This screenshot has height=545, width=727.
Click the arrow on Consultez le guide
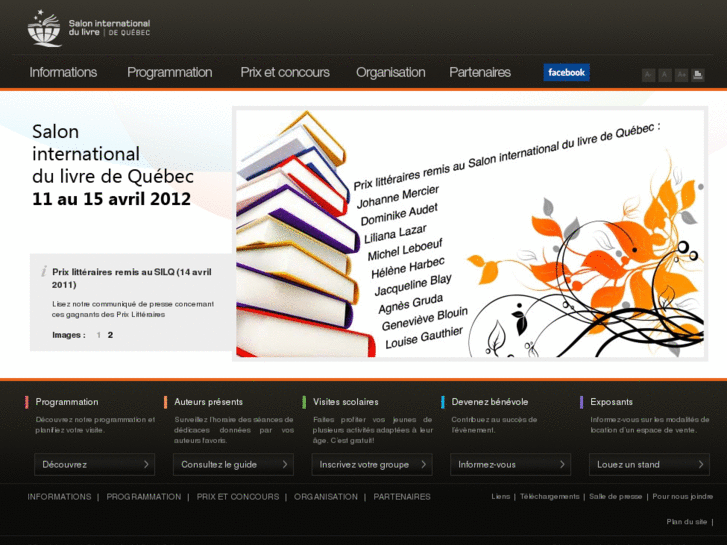coord(285,464)
